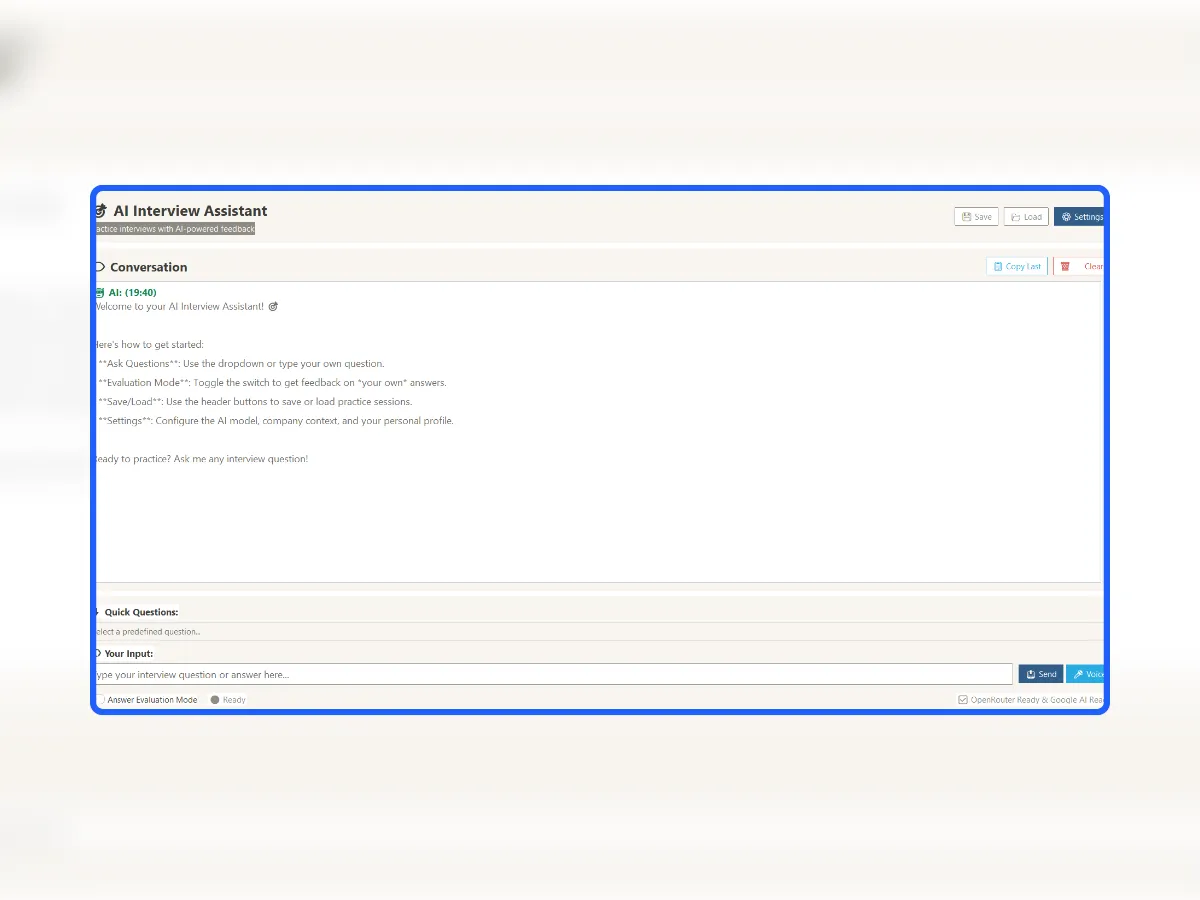Viewport: 1200px width, 900px height.
Task: Click the line about Evaluation Mode toggle
Action: 271,383
